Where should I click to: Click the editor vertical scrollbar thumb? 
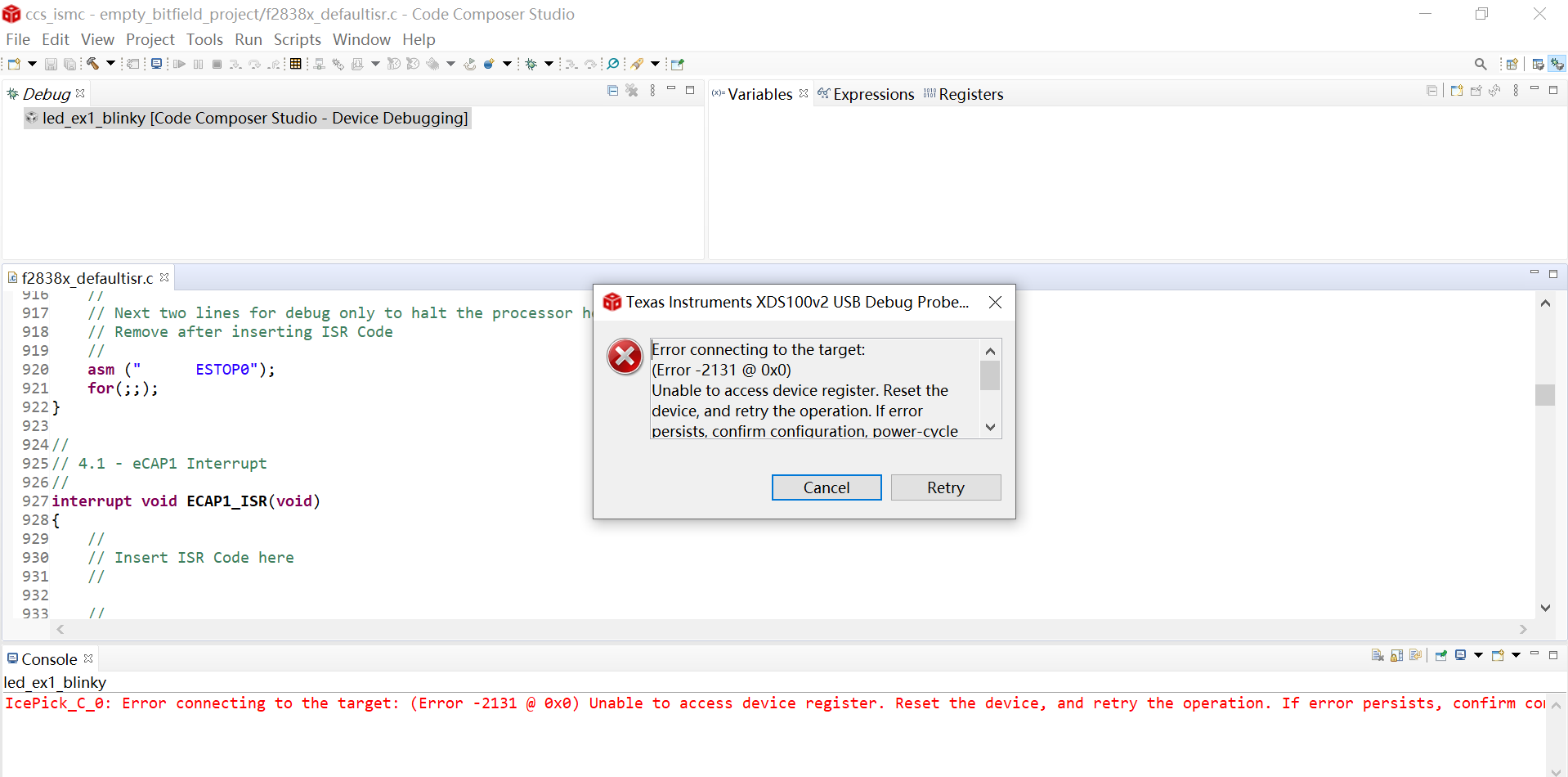point(1545,395)
